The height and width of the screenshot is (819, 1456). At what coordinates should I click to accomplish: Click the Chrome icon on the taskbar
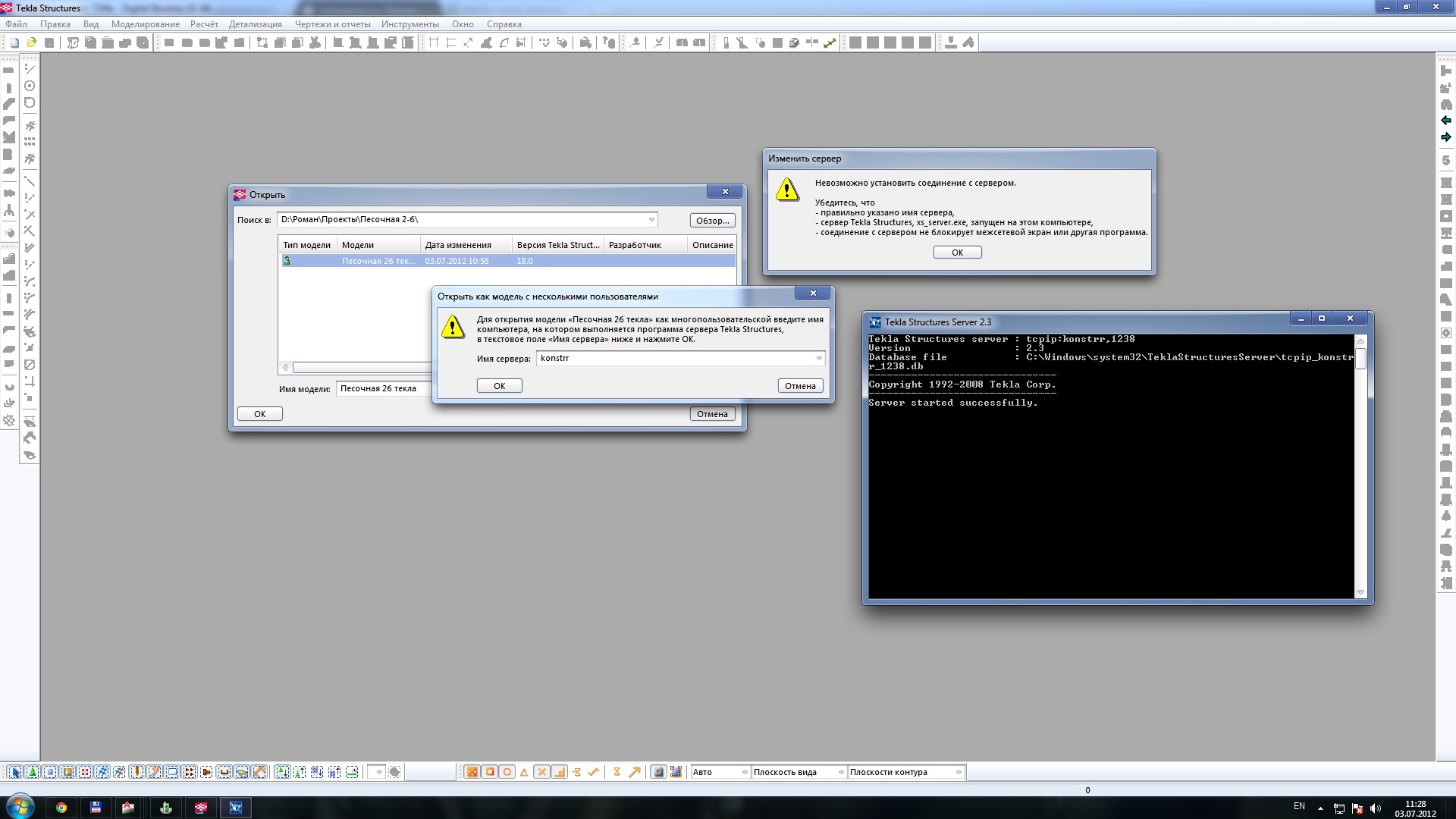[x=61, y=808]
